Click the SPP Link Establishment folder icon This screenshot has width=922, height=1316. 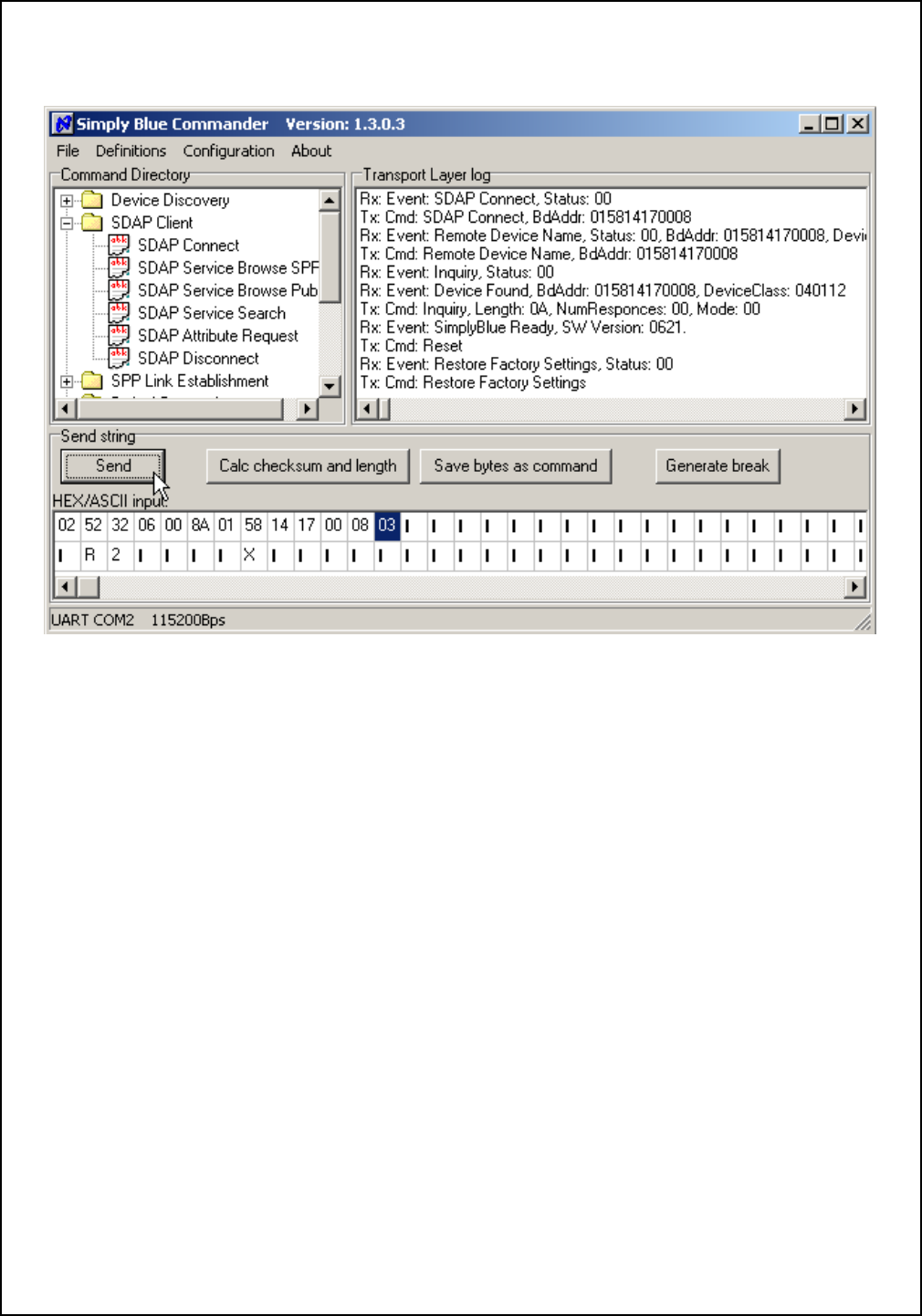(x=91, y=381)
